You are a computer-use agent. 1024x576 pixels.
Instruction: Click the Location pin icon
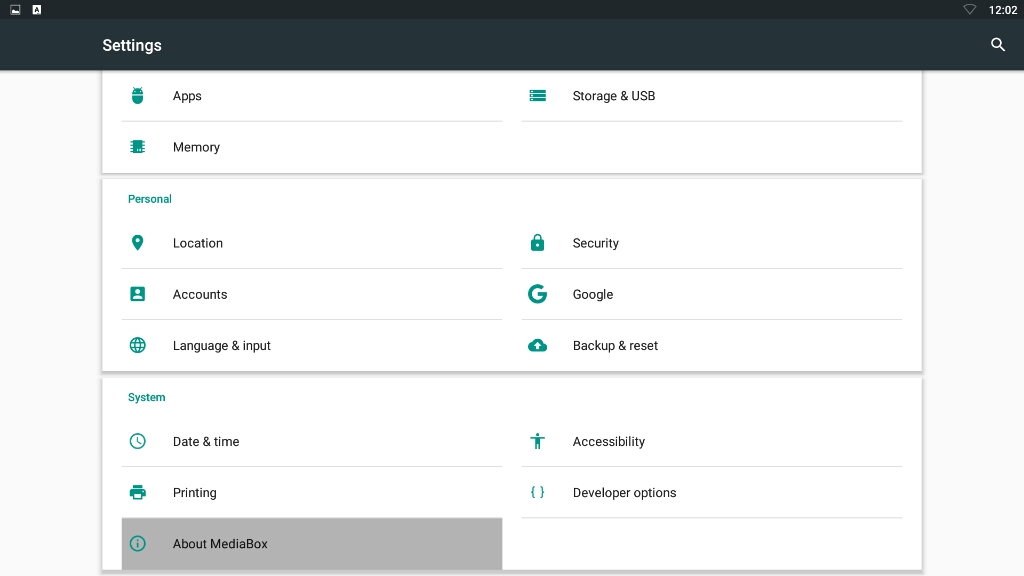[138, 243]
